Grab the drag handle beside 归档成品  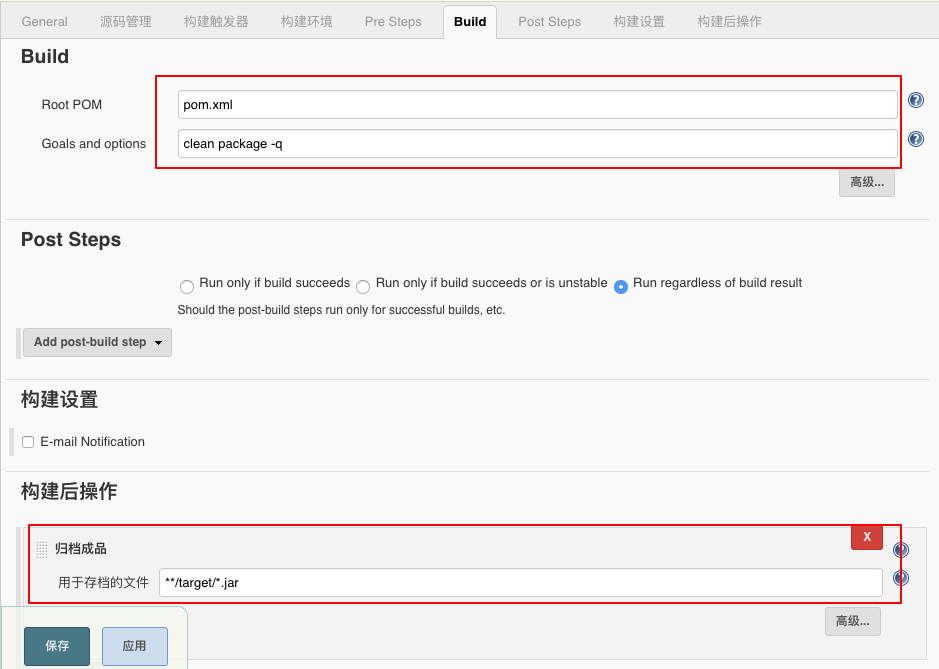click(41, 549)
